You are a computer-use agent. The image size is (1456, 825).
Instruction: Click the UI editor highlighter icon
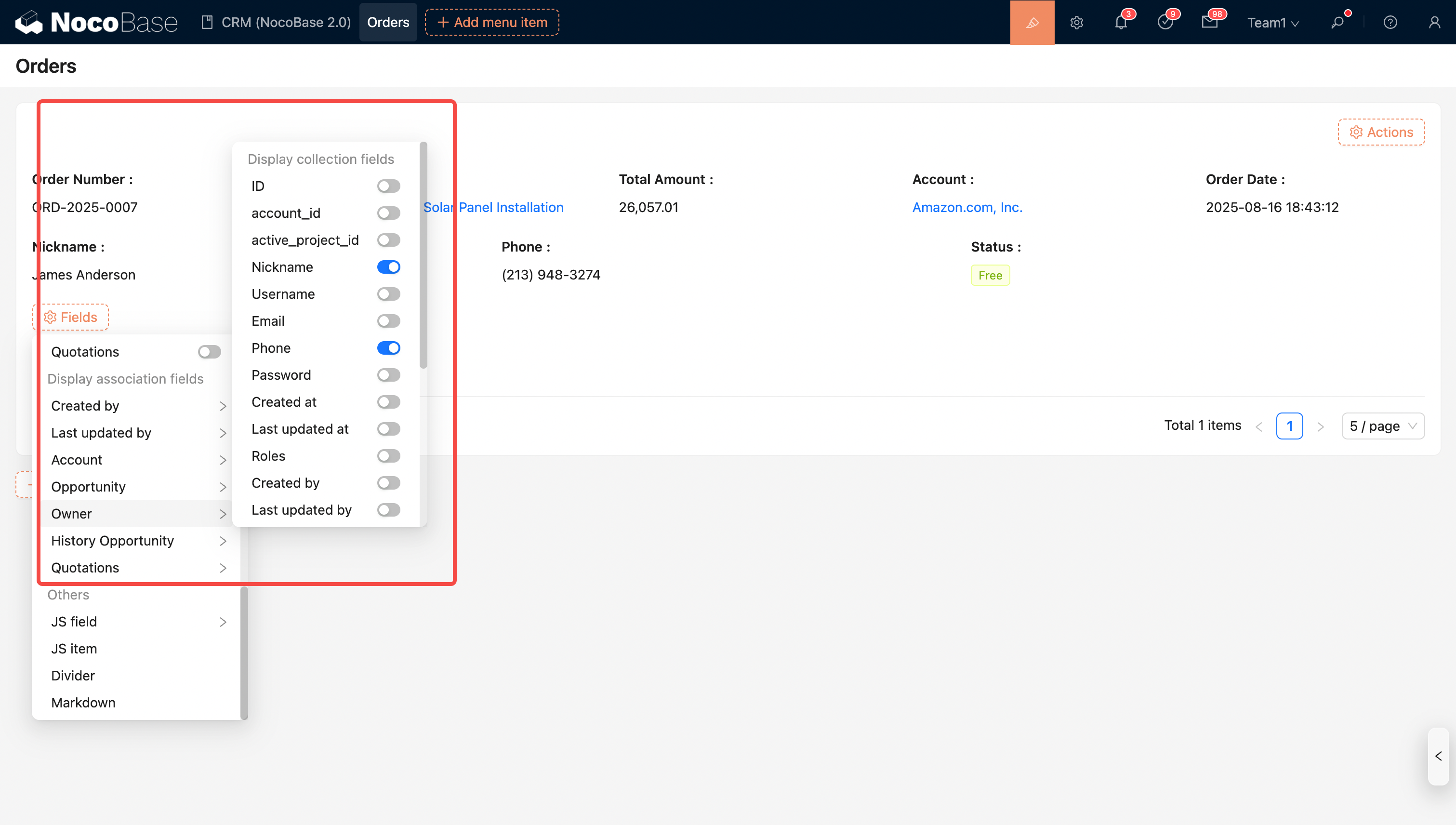(x=1032, y=23)
